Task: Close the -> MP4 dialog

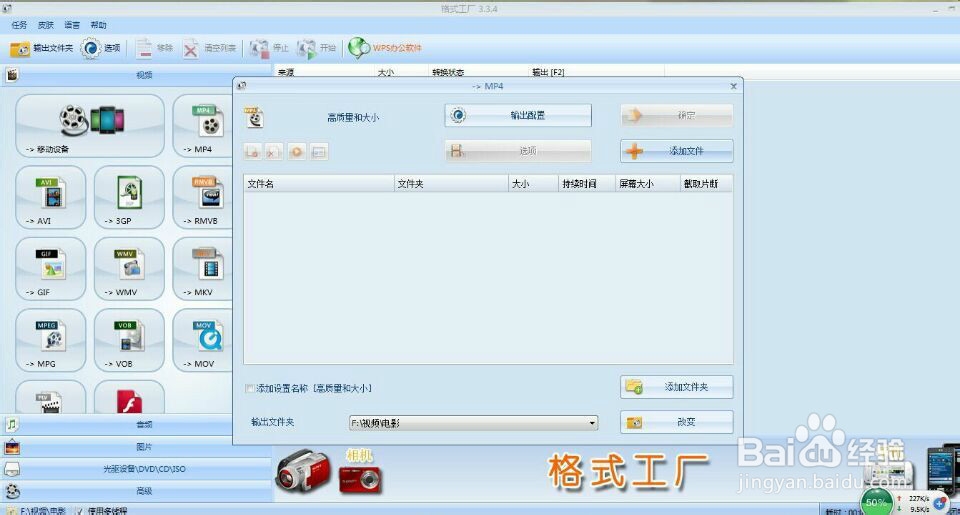Action: click(733, 86)
